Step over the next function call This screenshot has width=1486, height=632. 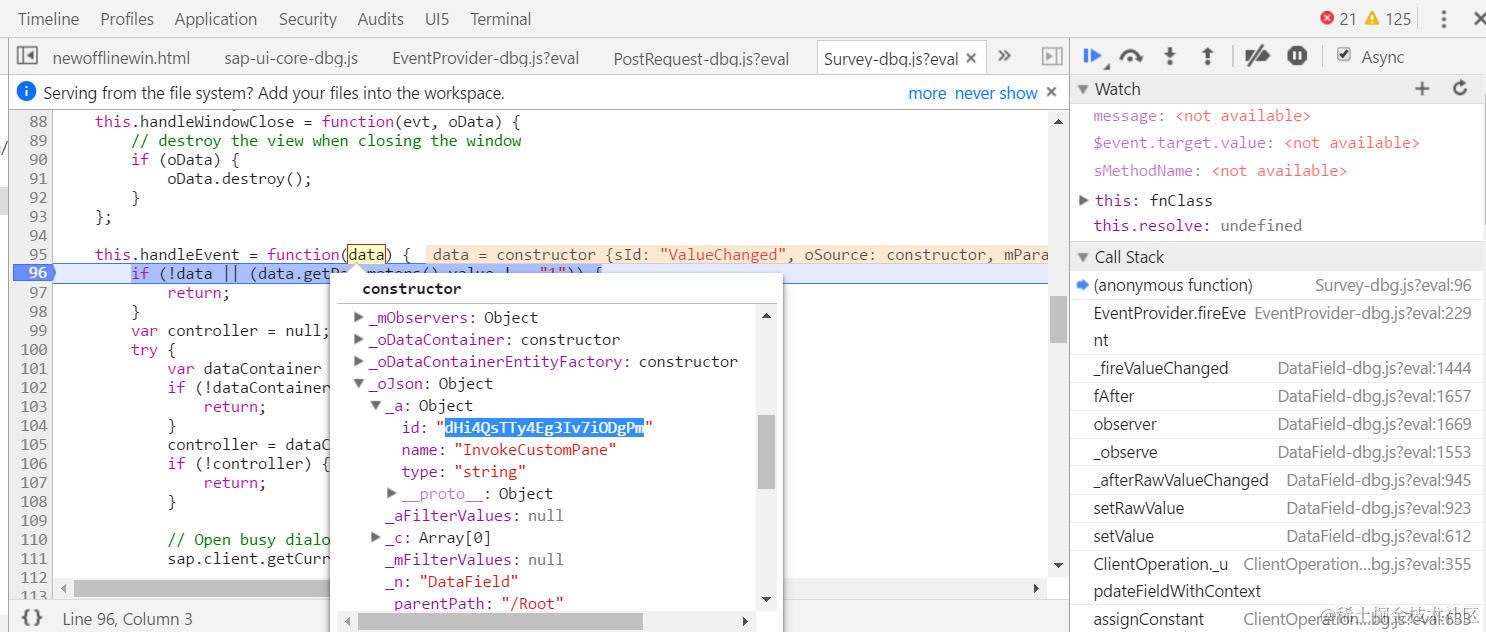(x=1131, y=57)
